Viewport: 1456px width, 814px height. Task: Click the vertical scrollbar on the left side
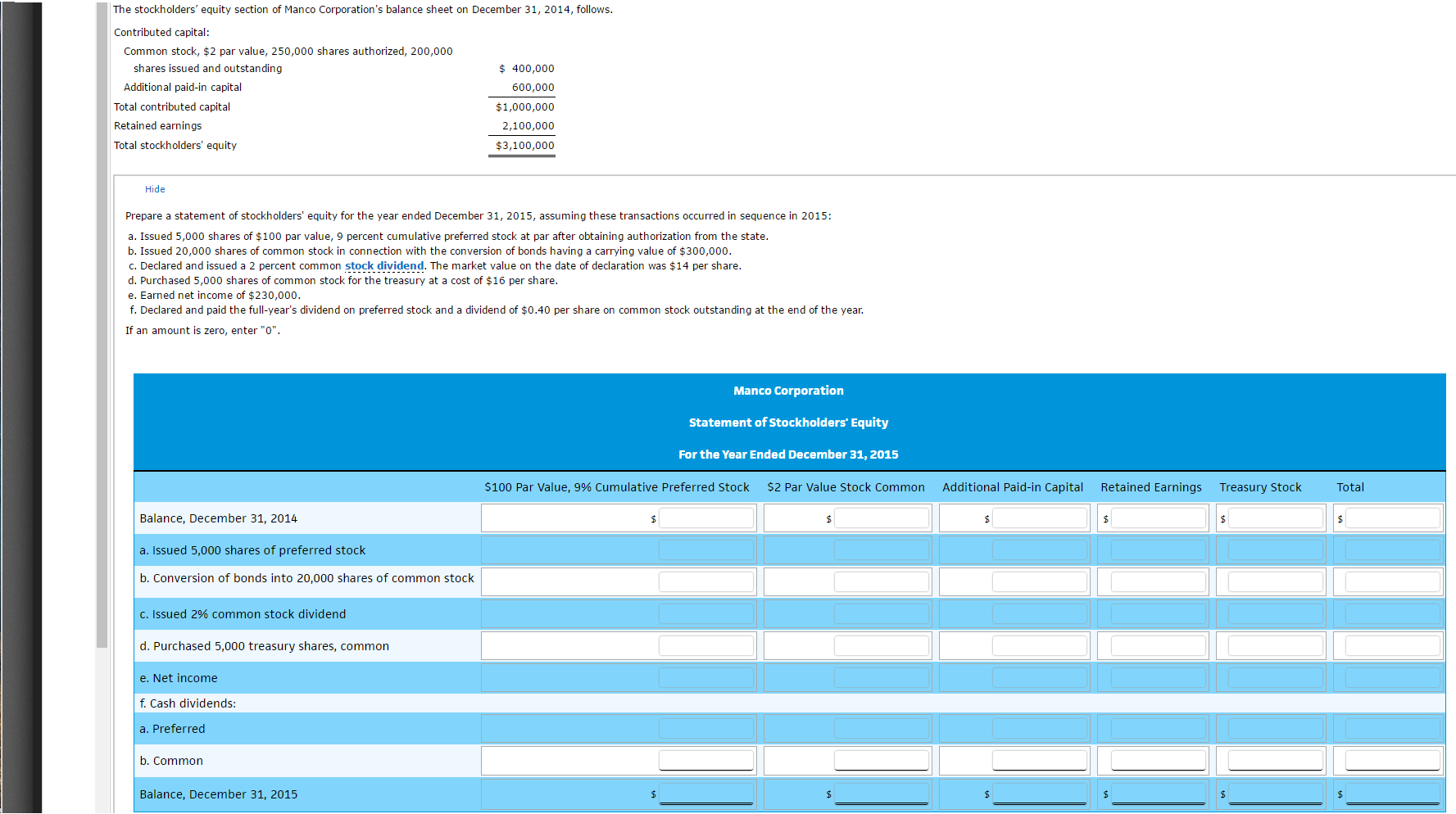click(99, 328)
